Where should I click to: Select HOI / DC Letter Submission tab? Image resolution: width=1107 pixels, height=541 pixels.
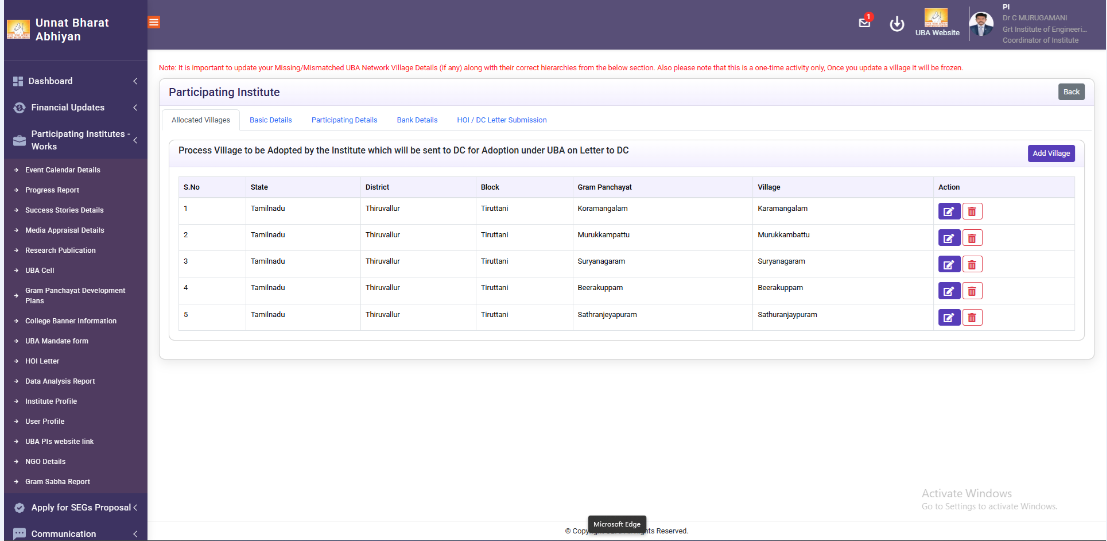coord(501,120)
